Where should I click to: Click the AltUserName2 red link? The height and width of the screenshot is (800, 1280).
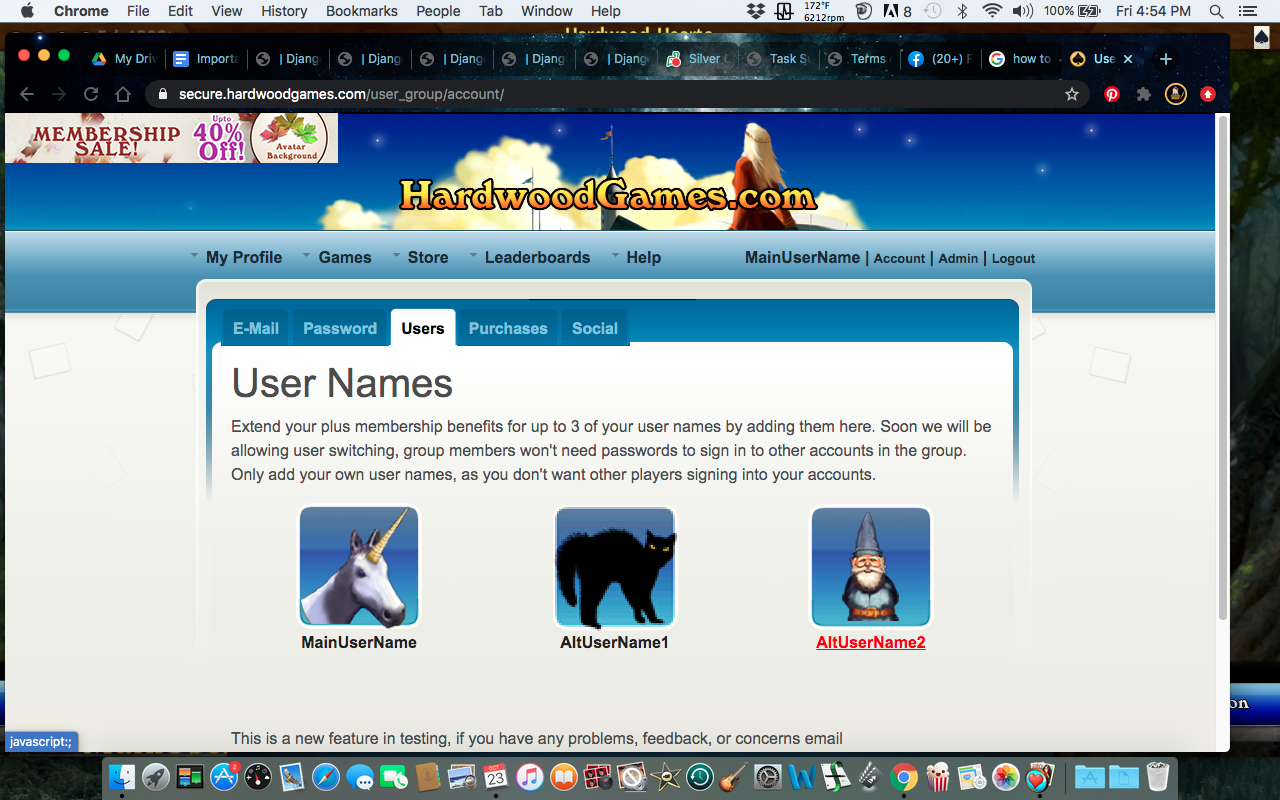tap(871, 642)
